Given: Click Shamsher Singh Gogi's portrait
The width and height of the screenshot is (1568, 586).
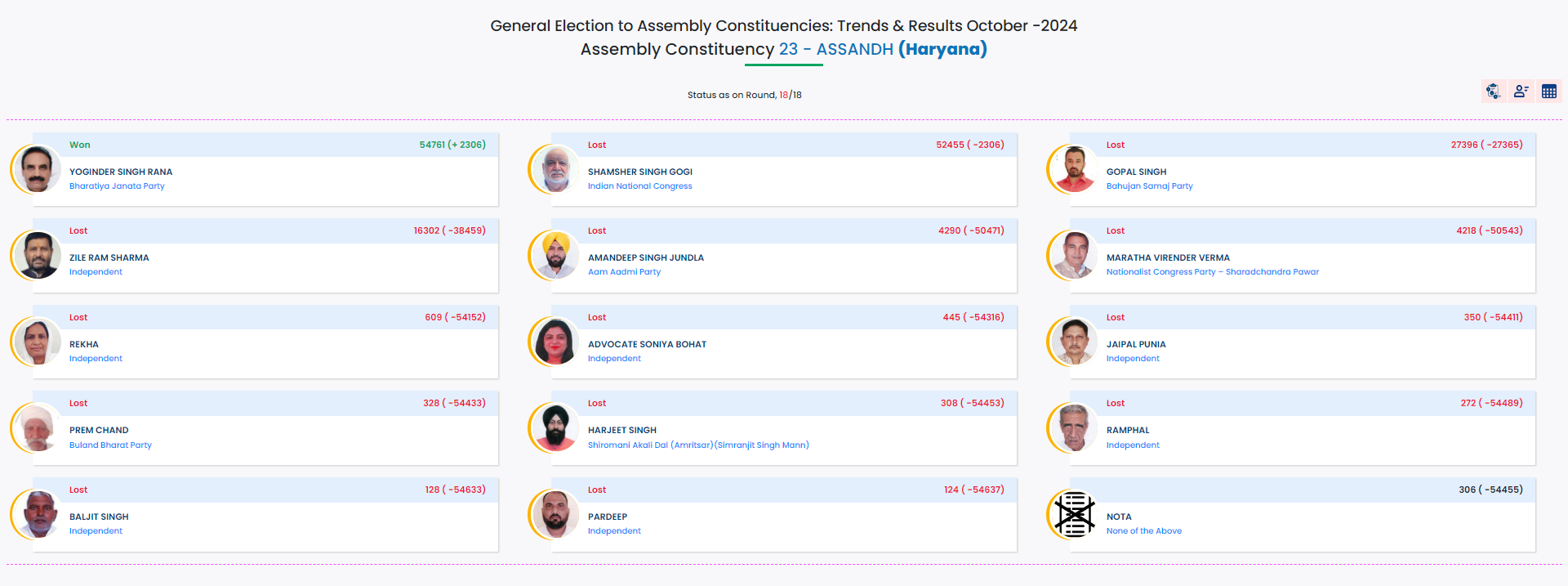Looking at the screenshot, I should click(556, 169).
